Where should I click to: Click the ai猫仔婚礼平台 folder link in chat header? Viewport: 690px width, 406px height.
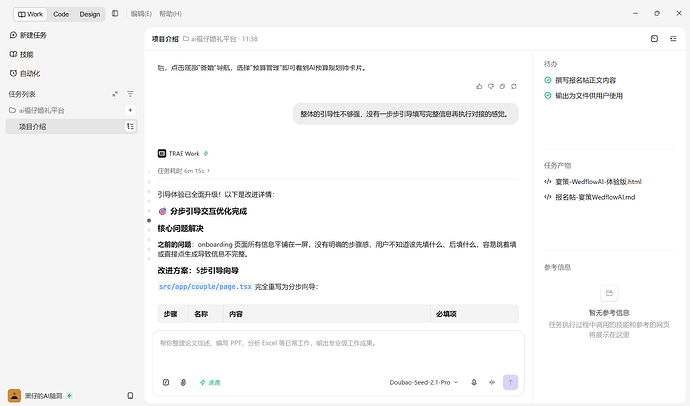point(209,39)
